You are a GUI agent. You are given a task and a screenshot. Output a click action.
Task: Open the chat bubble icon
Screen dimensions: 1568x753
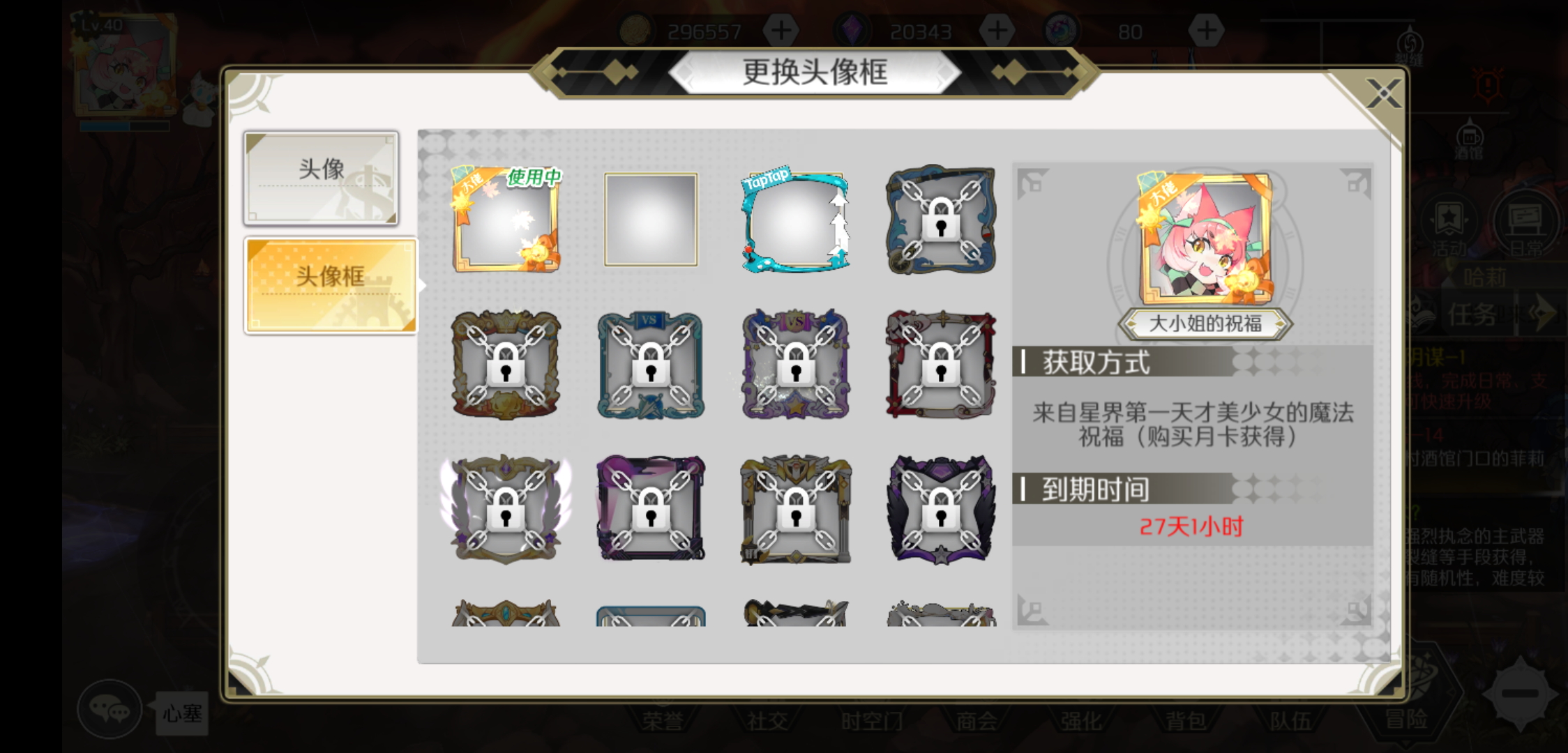pos(110,710)
